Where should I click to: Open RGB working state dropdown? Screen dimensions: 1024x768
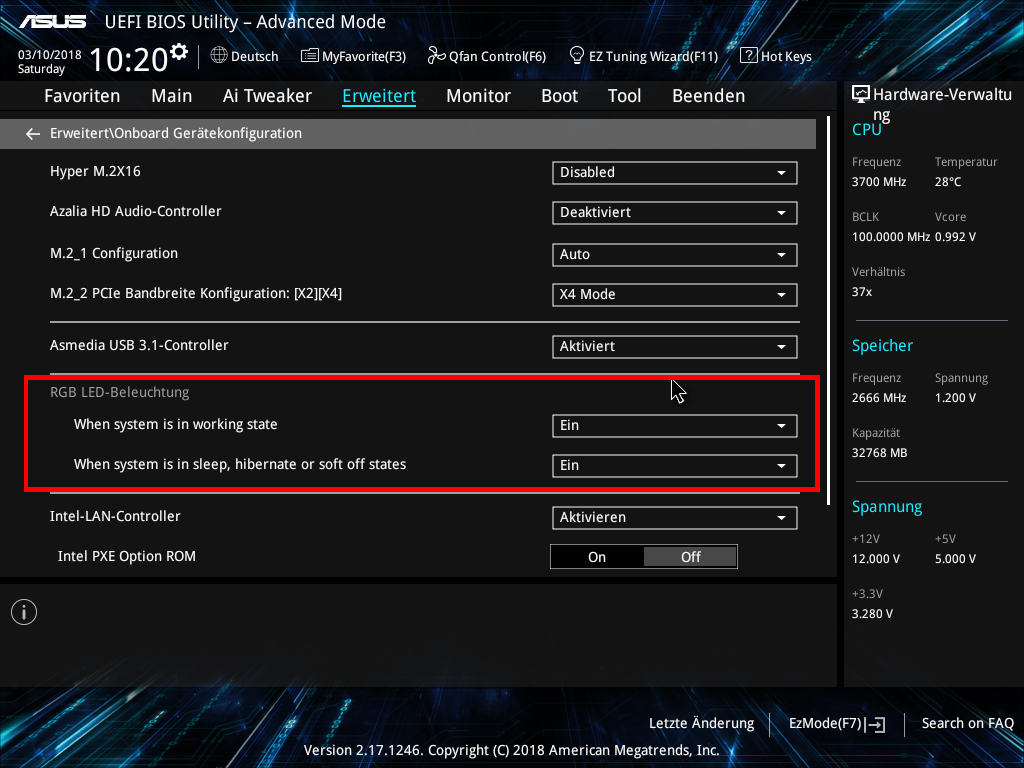coord(675,425)
